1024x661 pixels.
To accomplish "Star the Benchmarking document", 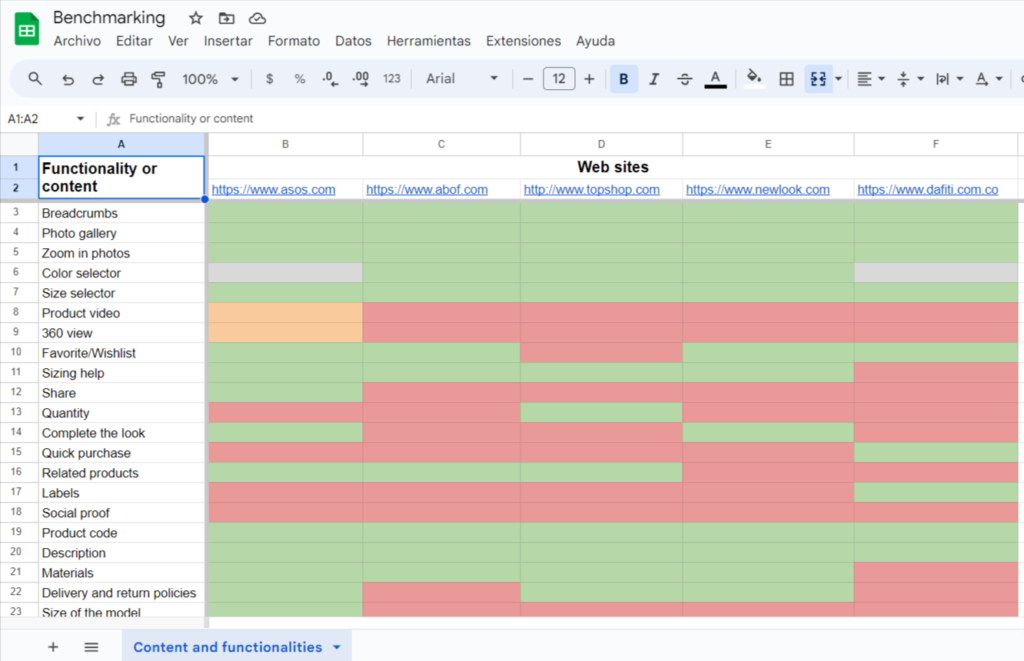I will pyautogui.click(x=196, y=18).
